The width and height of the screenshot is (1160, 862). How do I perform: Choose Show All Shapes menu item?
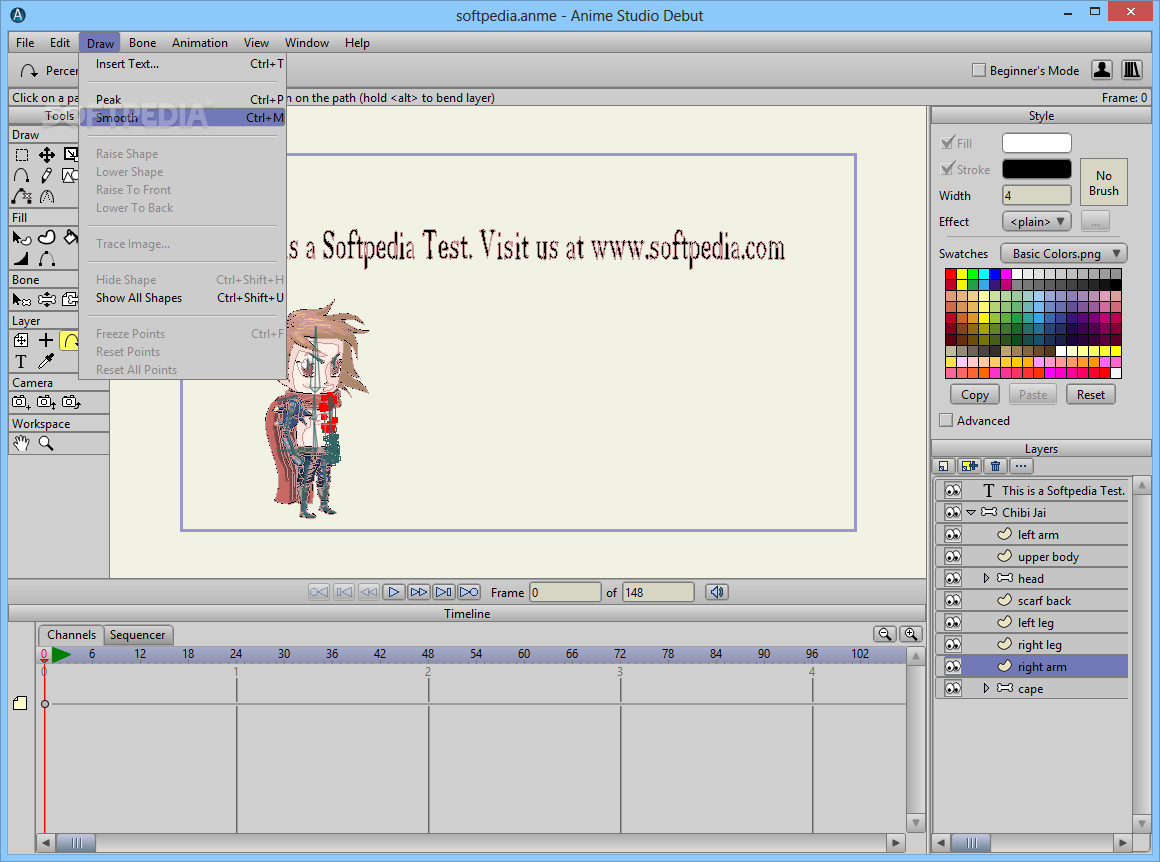pyautogui.click(x=183, y=297)
